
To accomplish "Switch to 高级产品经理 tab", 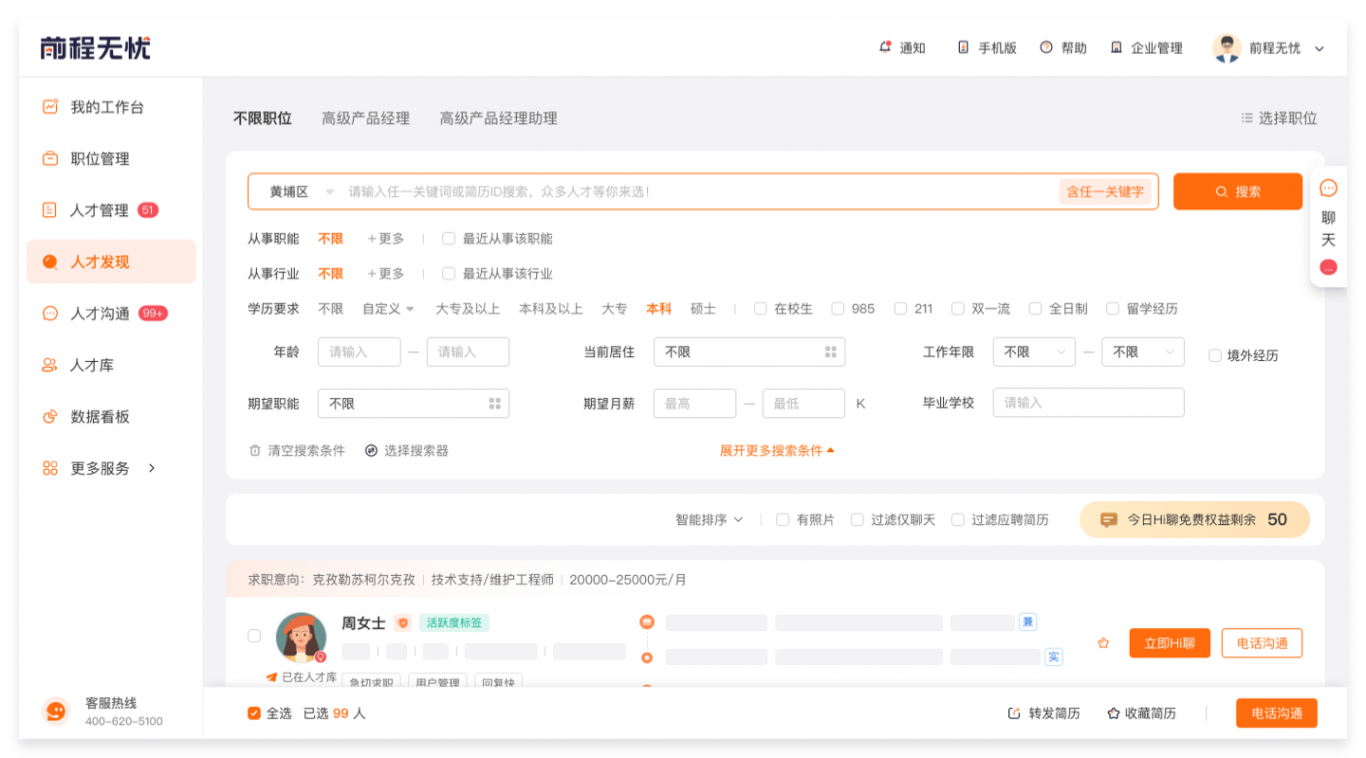I will [365, 118].
